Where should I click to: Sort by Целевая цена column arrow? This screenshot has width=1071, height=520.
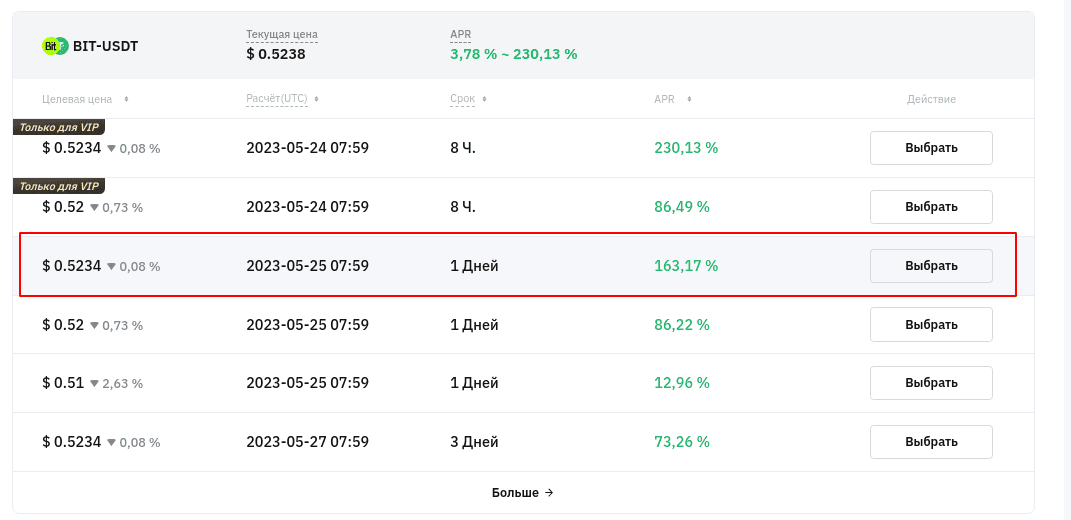point(126,99)
